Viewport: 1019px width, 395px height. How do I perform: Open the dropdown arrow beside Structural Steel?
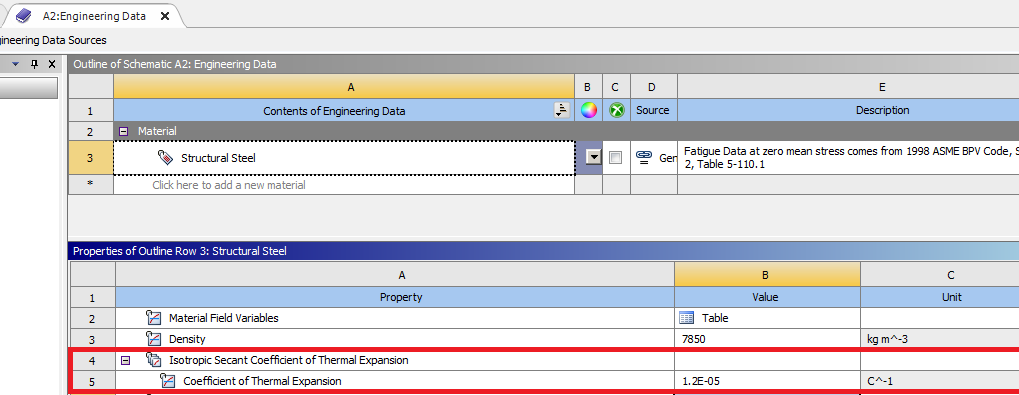(593, 157)
